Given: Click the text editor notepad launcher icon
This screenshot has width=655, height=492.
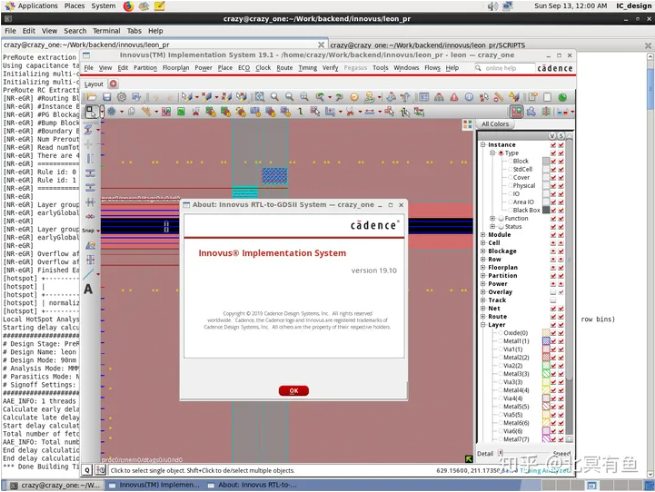Looking at the screenshot, I should pos(160,6).
